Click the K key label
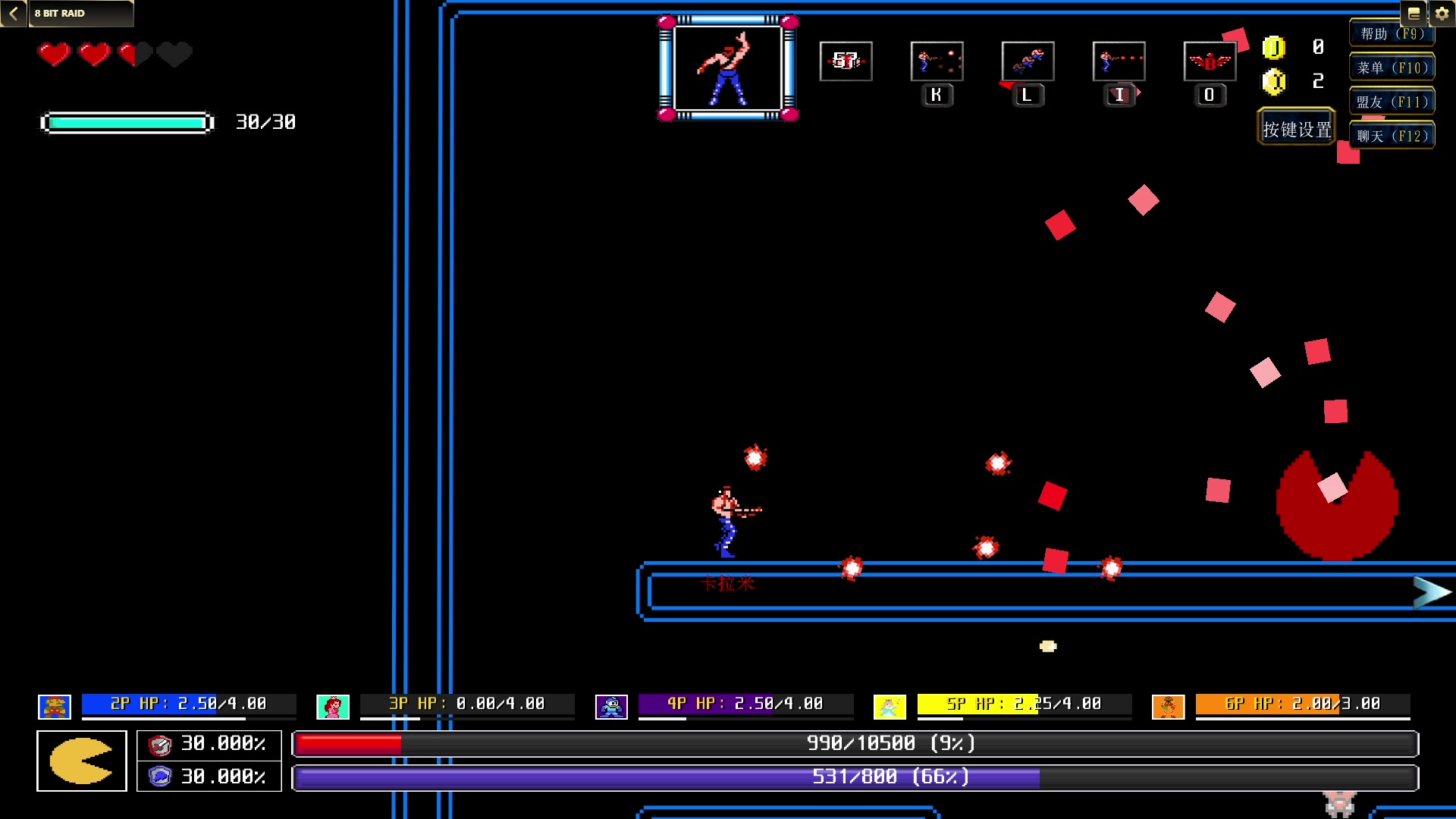 point(937,95)
